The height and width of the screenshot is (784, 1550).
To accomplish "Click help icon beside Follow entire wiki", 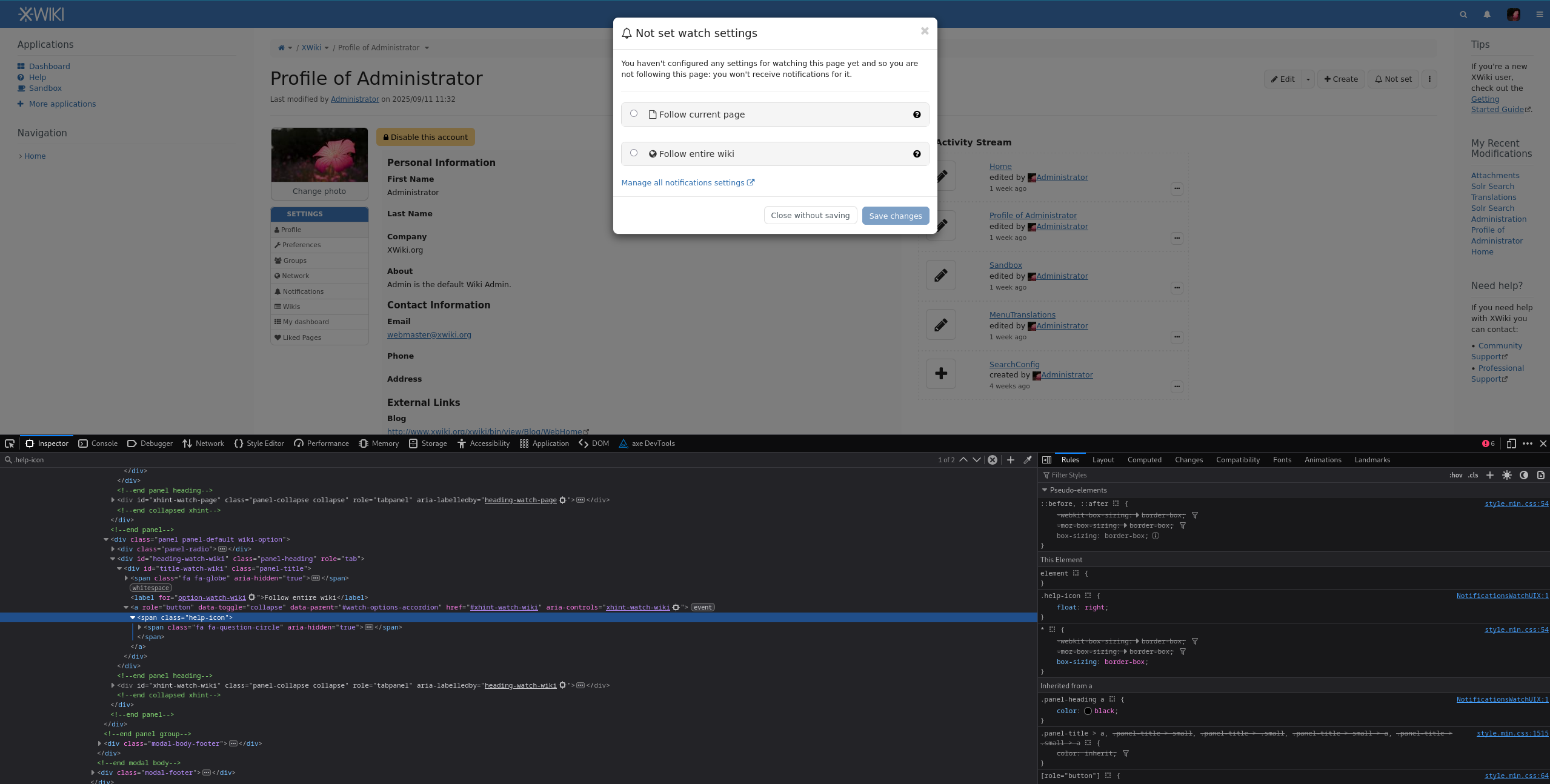I will (x=917, y=154).
